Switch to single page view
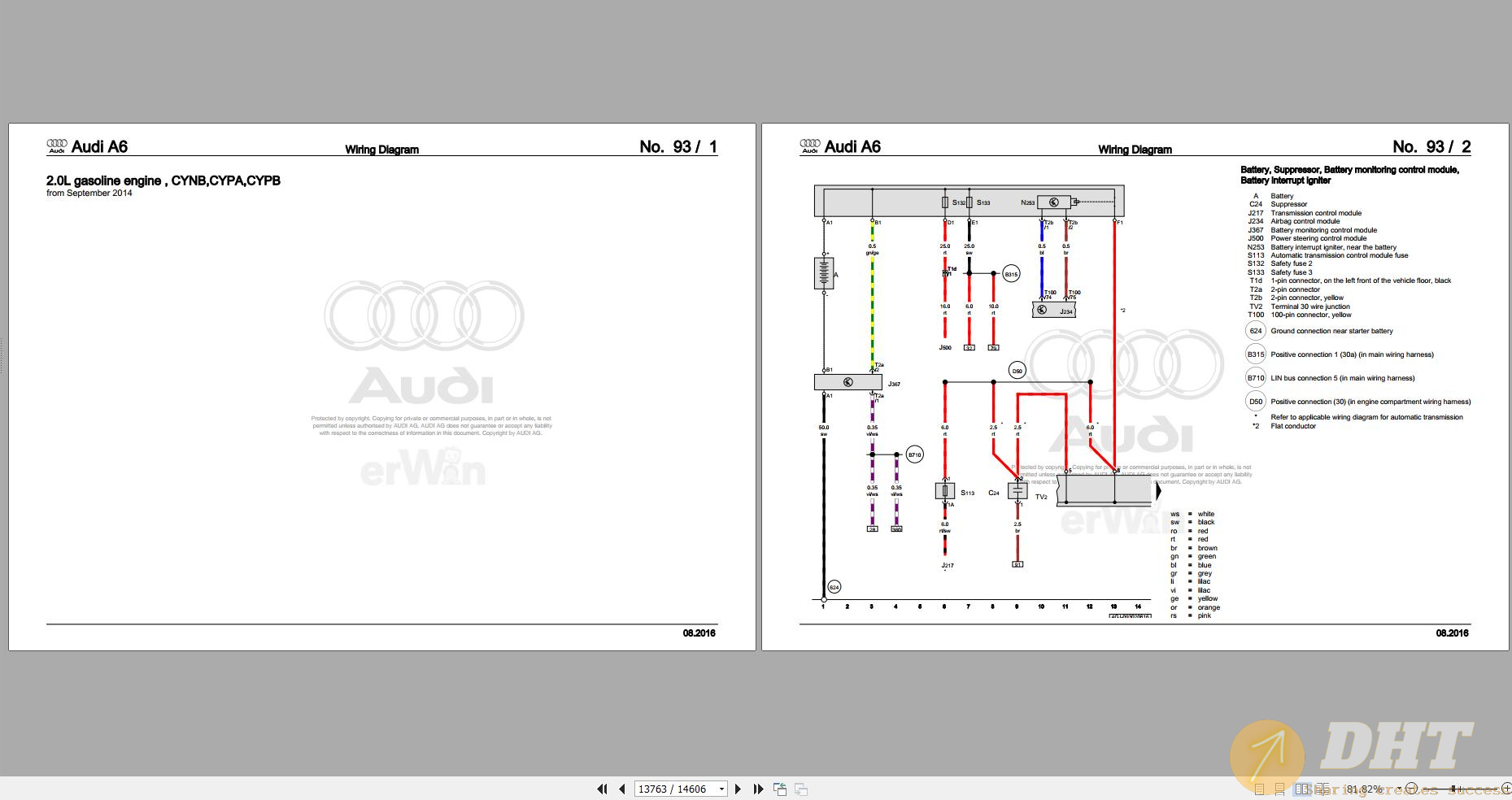The width and height of the screenshot is (1512, 800). coord(1259,789)
